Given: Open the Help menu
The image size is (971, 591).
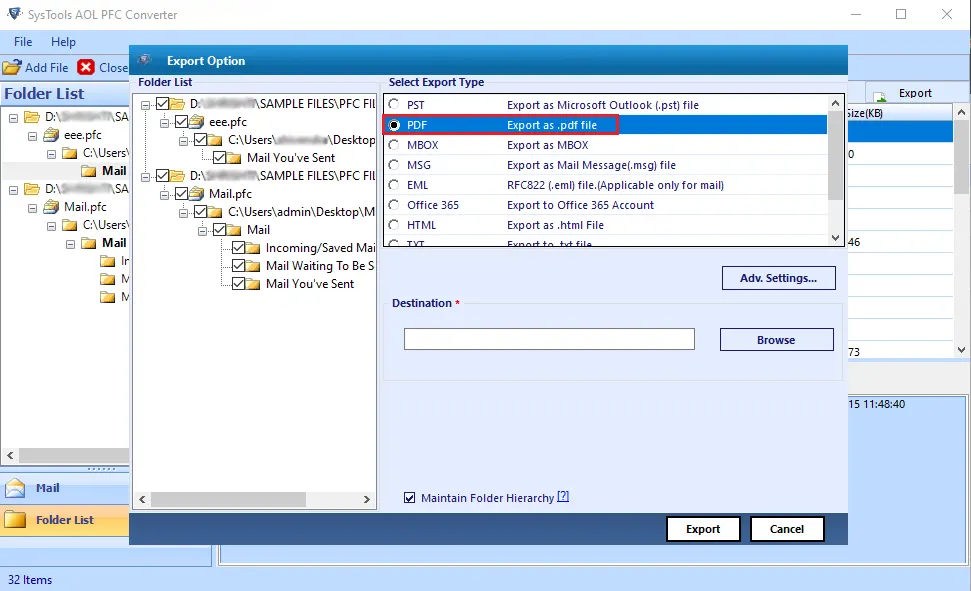Looking at the screenshot, I should pyautogui.click(x=63, y=42).
